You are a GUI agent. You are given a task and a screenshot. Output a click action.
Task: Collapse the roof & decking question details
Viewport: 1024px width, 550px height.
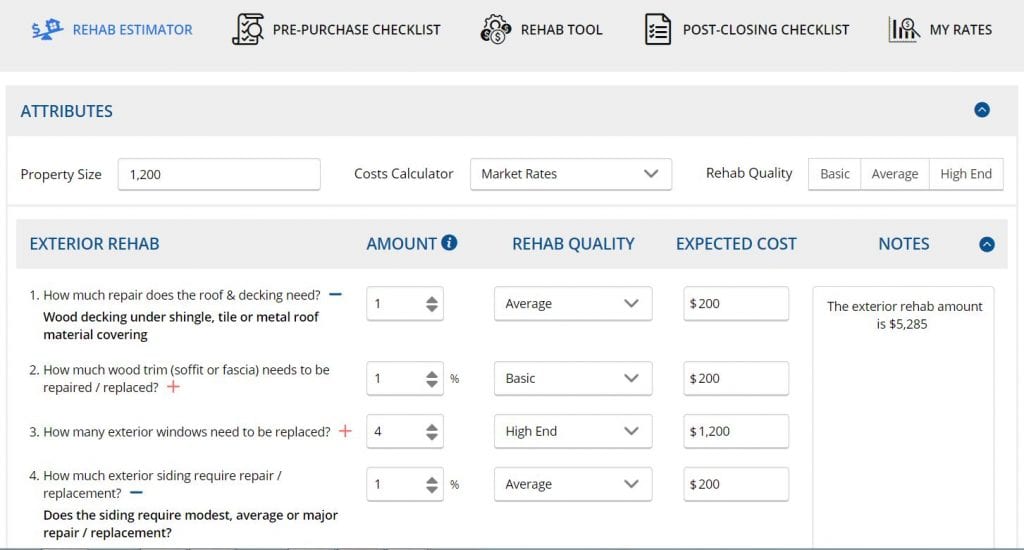[335, 295]
